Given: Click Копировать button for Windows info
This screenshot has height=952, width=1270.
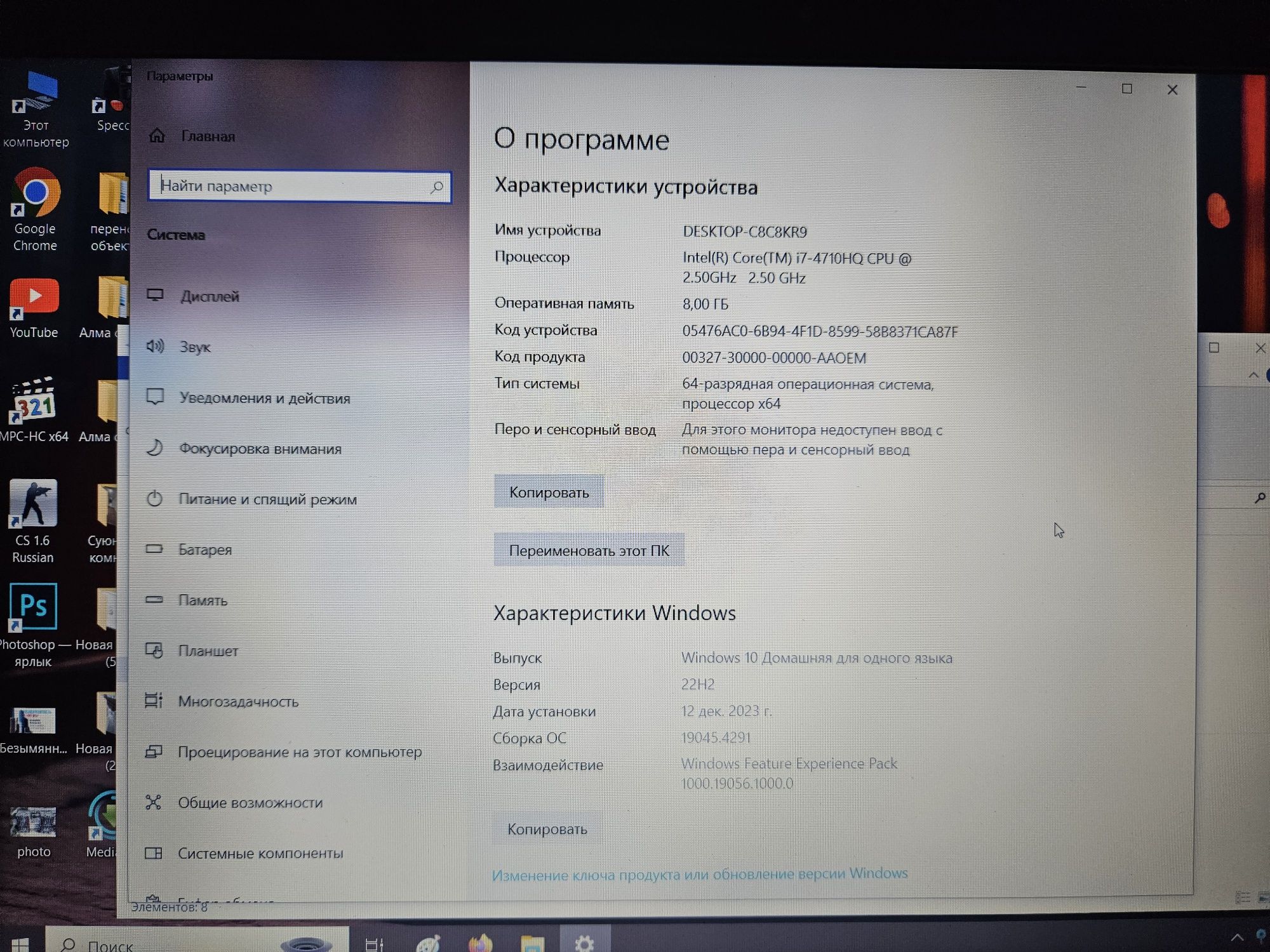Looking at the screenshot, I should pyautogui.click(x=549, y=829).
